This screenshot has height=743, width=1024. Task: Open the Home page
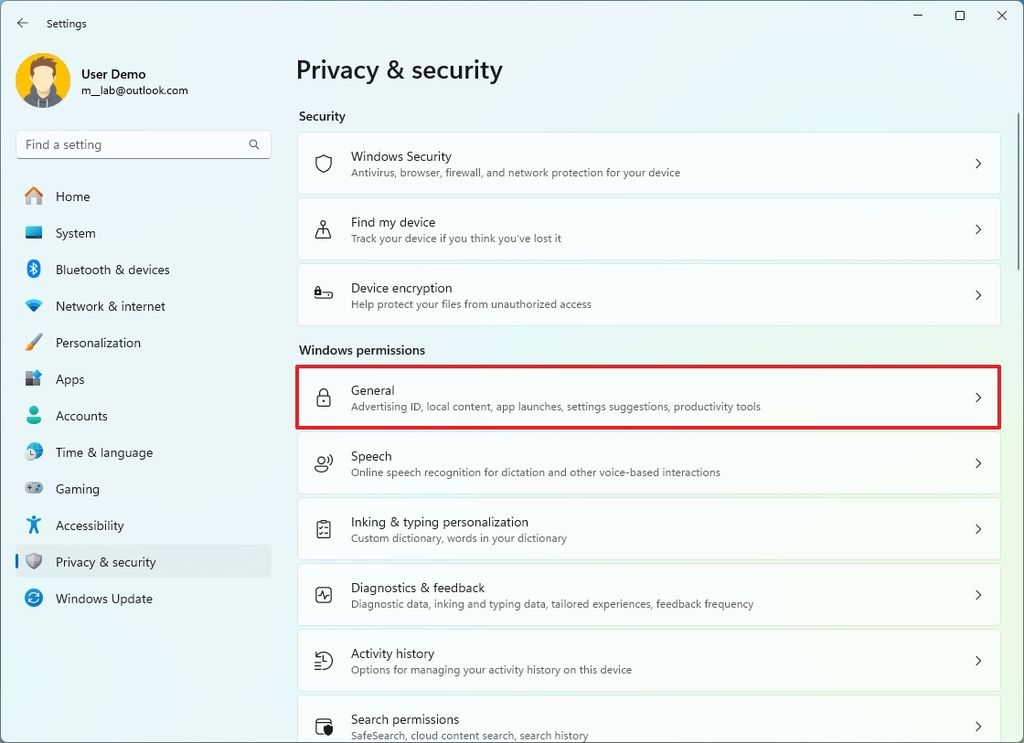pos(143,196)
